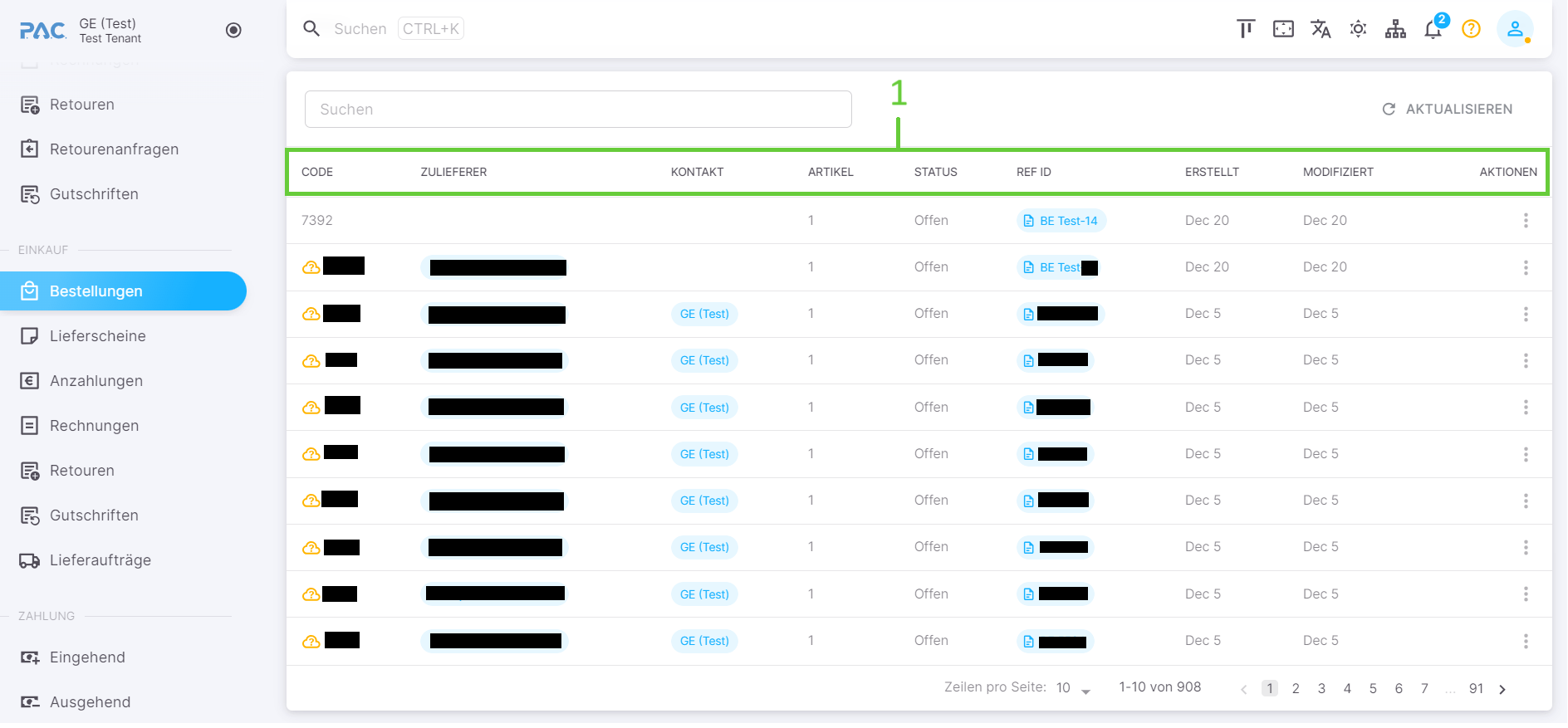Click the Rechnungen sidebar icon

(x=30, y=426)
